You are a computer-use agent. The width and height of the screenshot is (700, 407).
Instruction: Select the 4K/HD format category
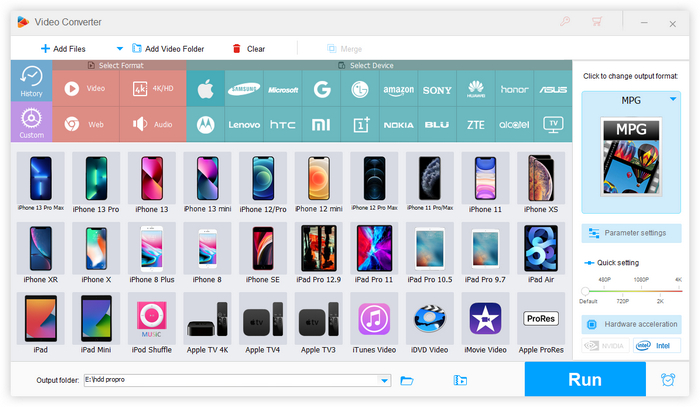(153, 88)
